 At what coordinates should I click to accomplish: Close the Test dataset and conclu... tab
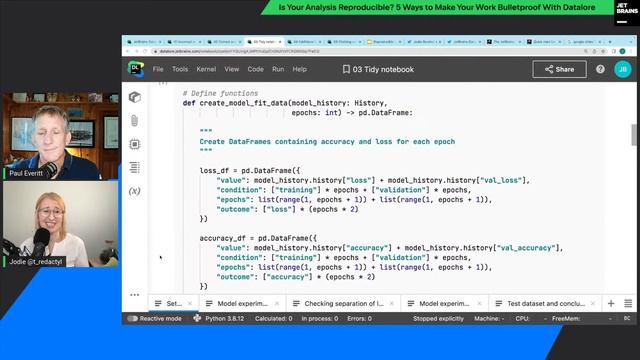coord(593,304)
